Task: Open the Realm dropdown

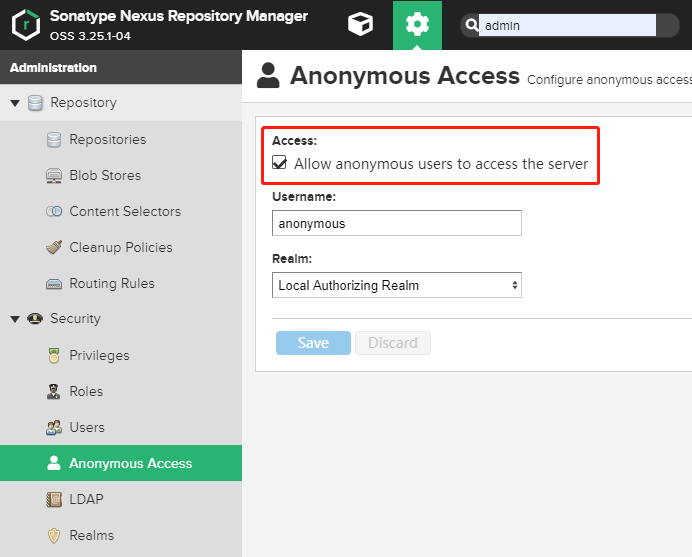Action: coord(397,286)
